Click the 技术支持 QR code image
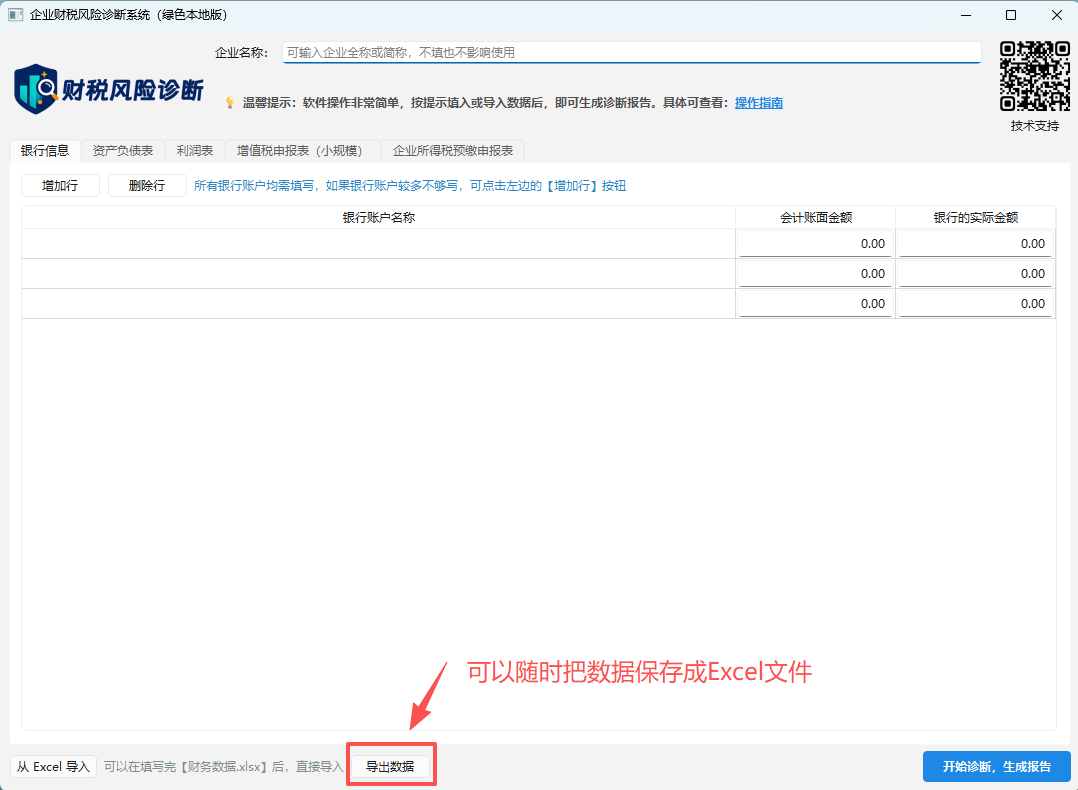The image size is (1078, 790). tap(1035, 76)
